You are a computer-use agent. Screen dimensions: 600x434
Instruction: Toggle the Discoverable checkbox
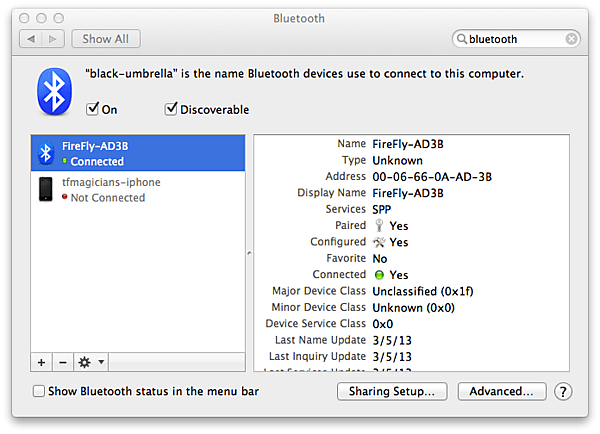point(171,109)
